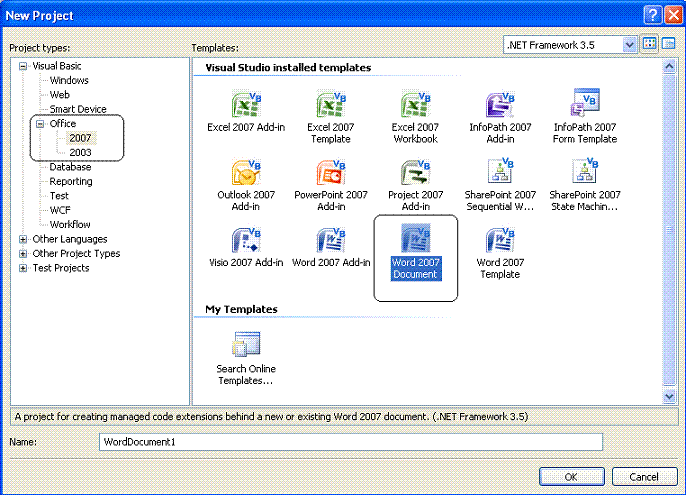Open the .NET Framework 3.5 dropdown

[629, 45]
